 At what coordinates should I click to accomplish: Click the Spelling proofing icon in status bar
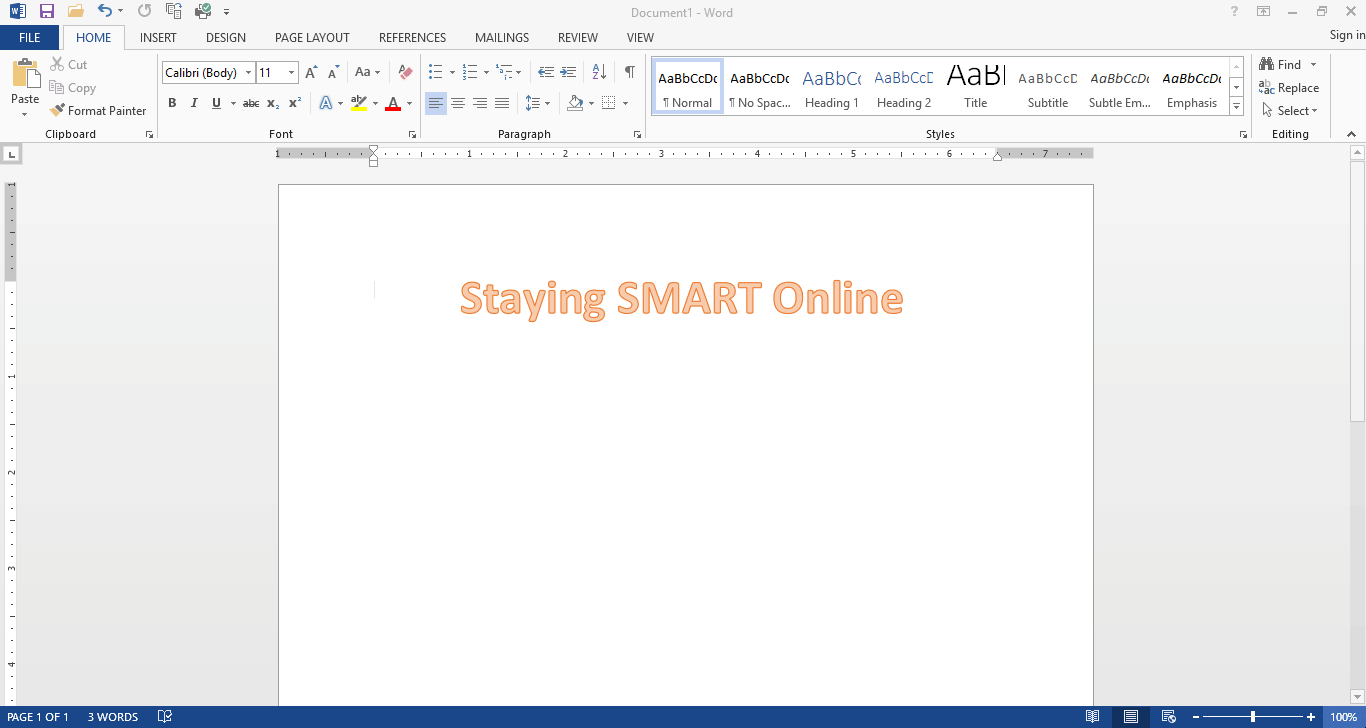click(166, 717)
